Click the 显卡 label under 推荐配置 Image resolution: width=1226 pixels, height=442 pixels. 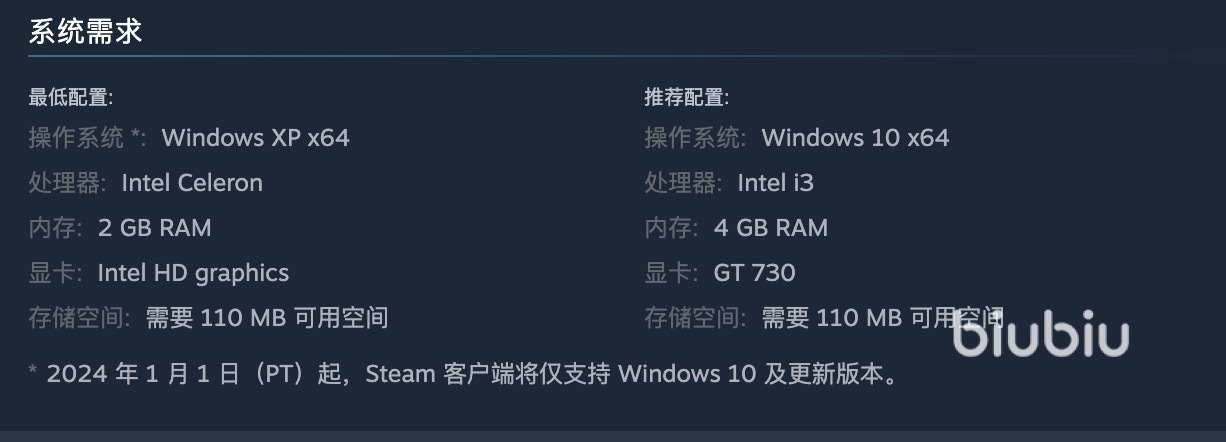pos(669,273)
